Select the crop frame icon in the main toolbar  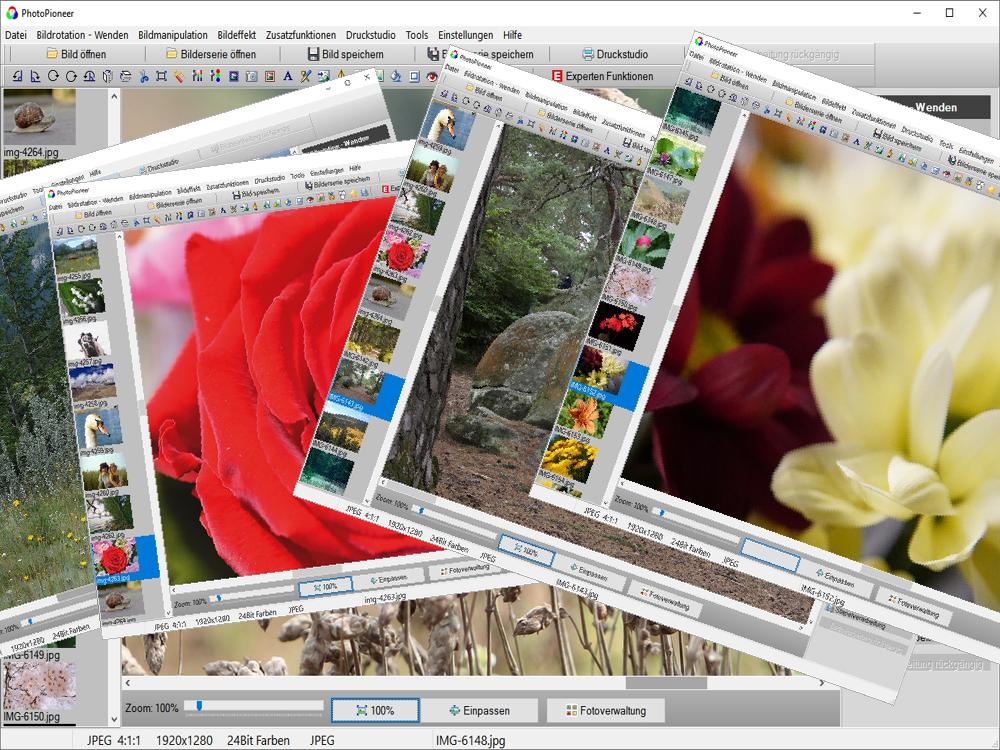[161, 76]
